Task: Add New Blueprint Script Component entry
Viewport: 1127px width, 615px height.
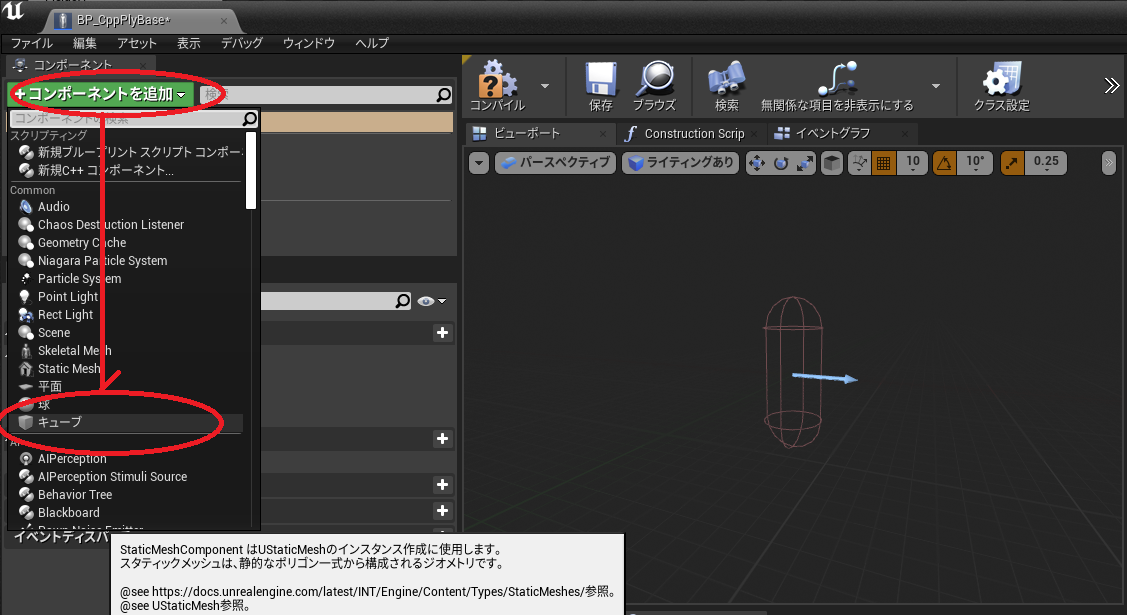Action: pos(130,152)
